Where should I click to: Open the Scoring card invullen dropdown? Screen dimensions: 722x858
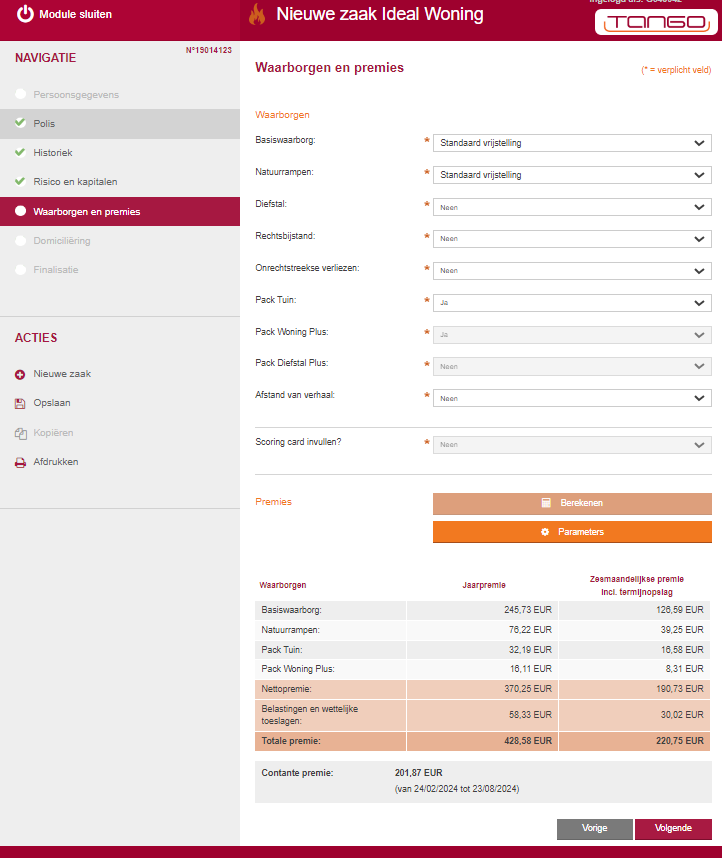(572, 445)
